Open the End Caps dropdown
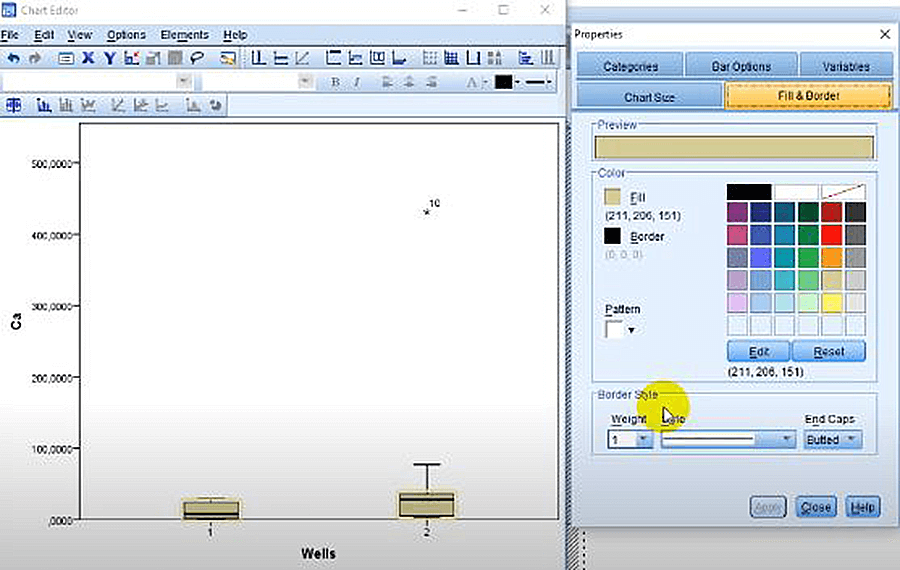 point(851,440)
